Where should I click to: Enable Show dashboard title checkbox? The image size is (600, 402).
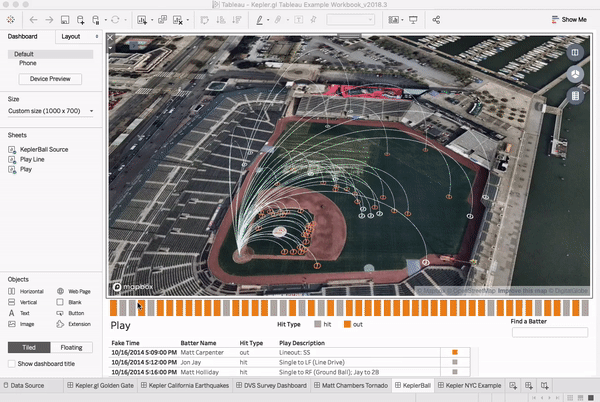[x=12, y=364]
